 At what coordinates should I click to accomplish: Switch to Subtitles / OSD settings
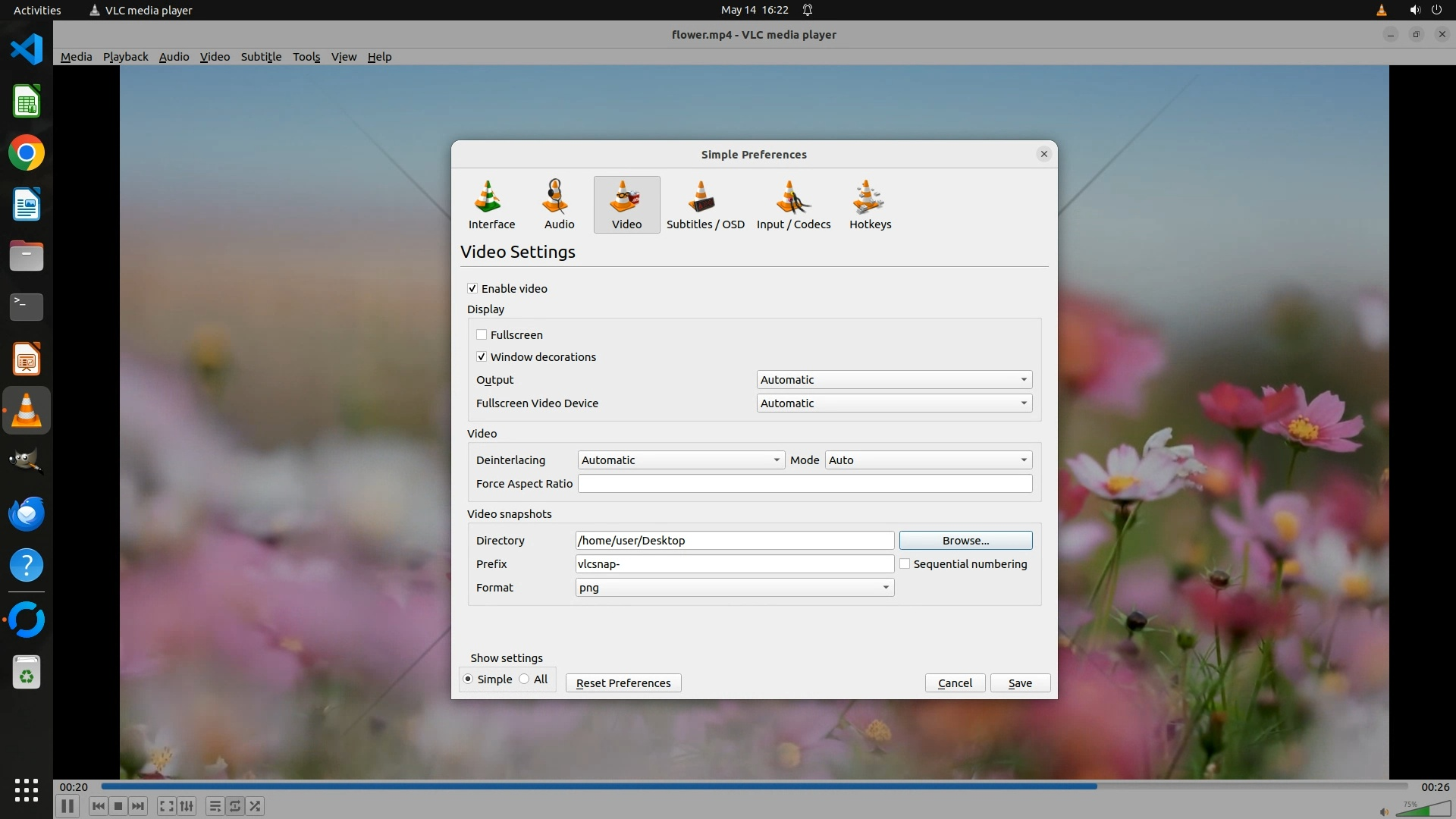[x=704, y=205]
